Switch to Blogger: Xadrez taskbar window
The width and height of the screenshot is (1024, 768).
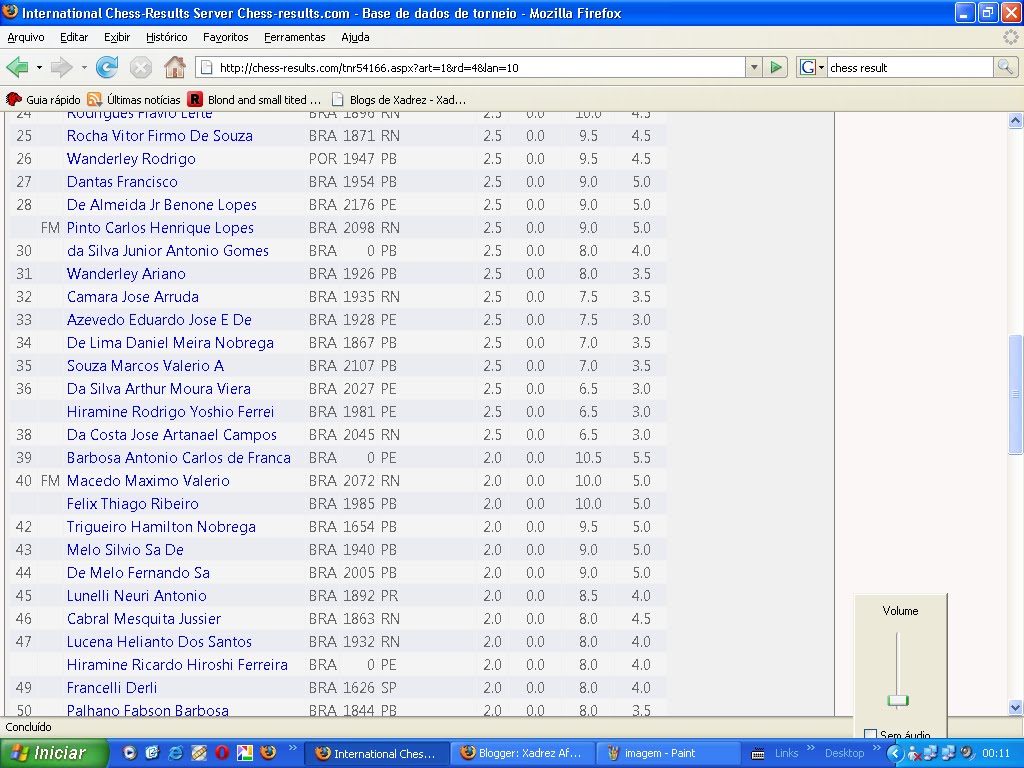tap(523, 754)
